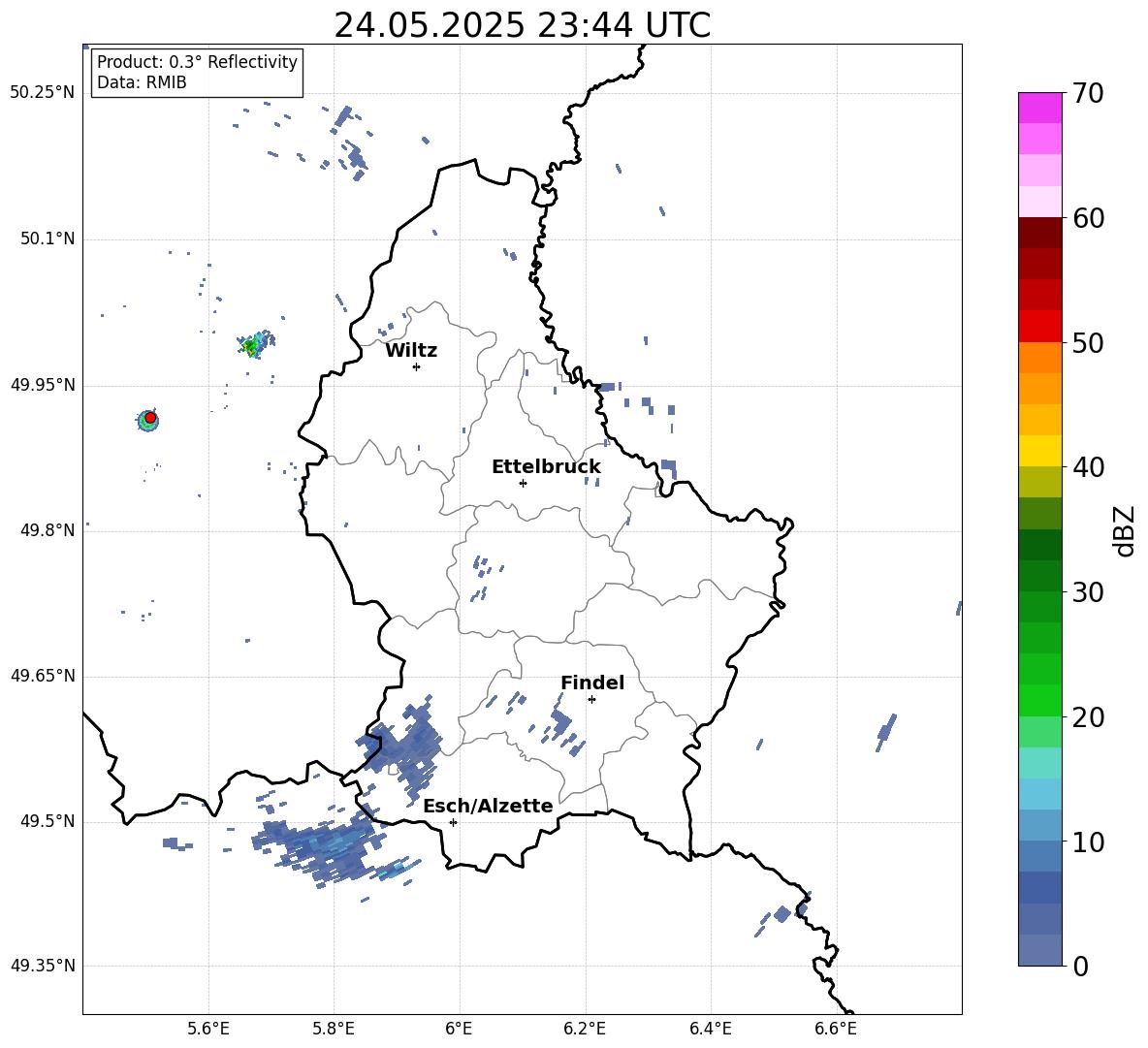Click the 49.5°N latitude tick label

(x=47, y=821)
